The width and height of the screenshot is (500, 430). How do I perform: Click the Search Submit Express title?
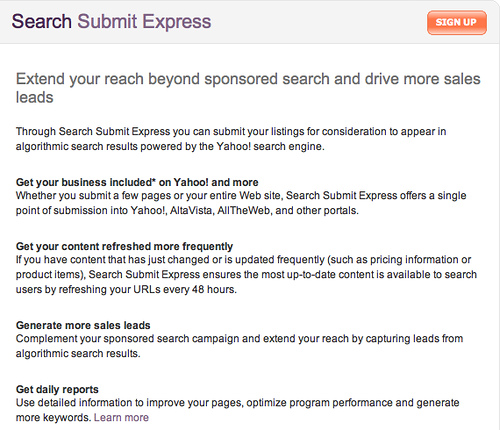[x=111, y=22]
